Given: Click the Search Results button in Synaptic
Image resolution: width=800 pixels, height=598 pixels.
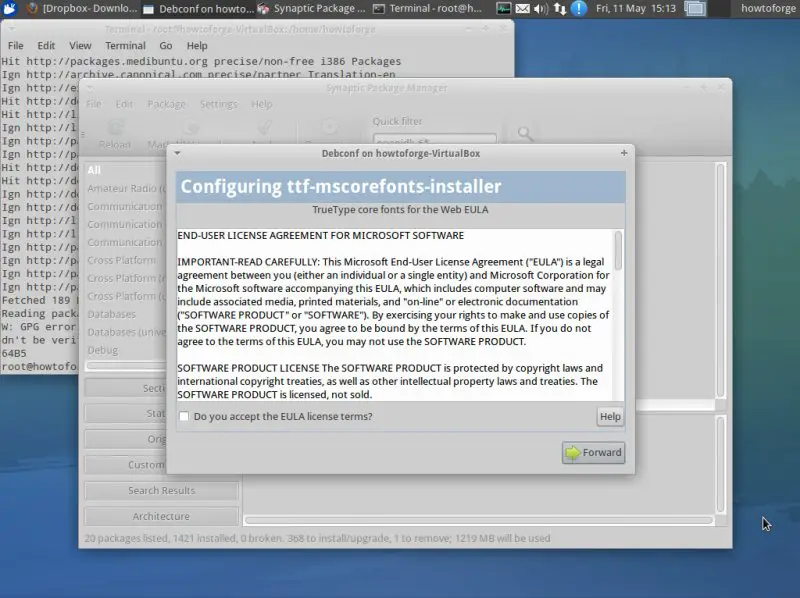Looking at the screenshot, I should pyautogui.click(x=161, y=490).
